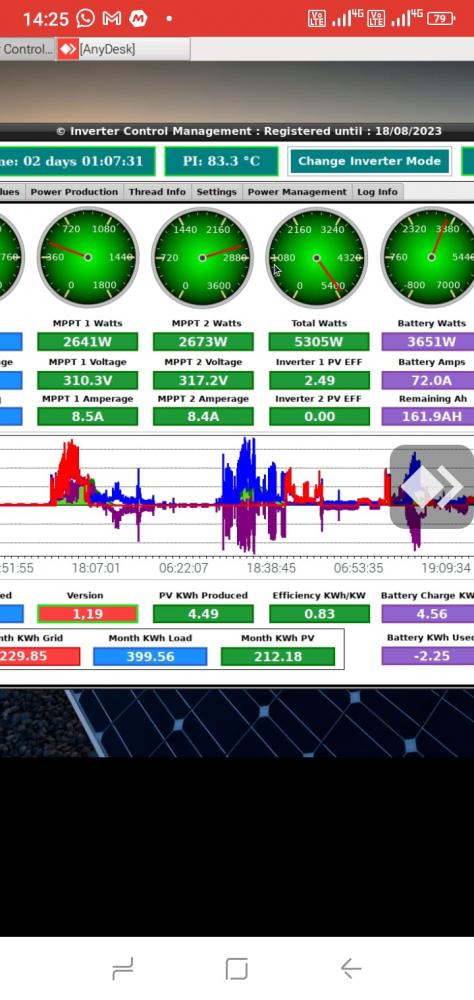Image resolution: width=474 pixels, height=1000 pixels.
Task: Tap the AnyDesk logo in tab title
Action: (68, 49)
